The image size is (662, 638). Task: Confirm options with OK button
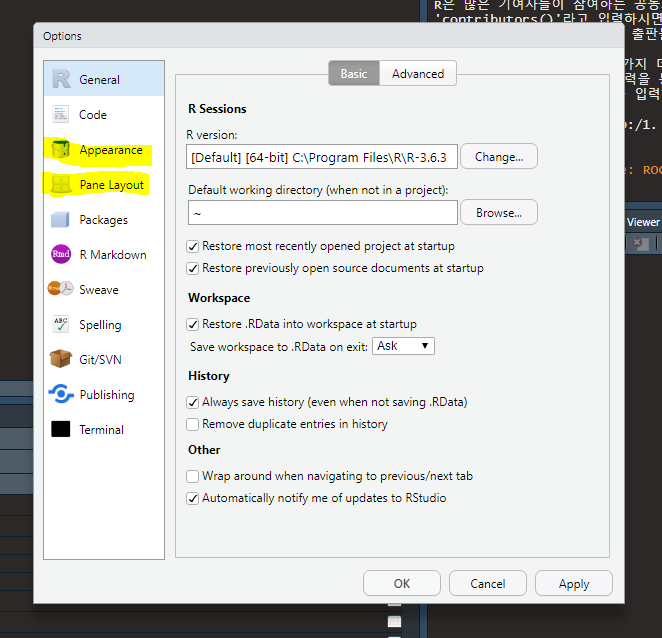point(402,584)
